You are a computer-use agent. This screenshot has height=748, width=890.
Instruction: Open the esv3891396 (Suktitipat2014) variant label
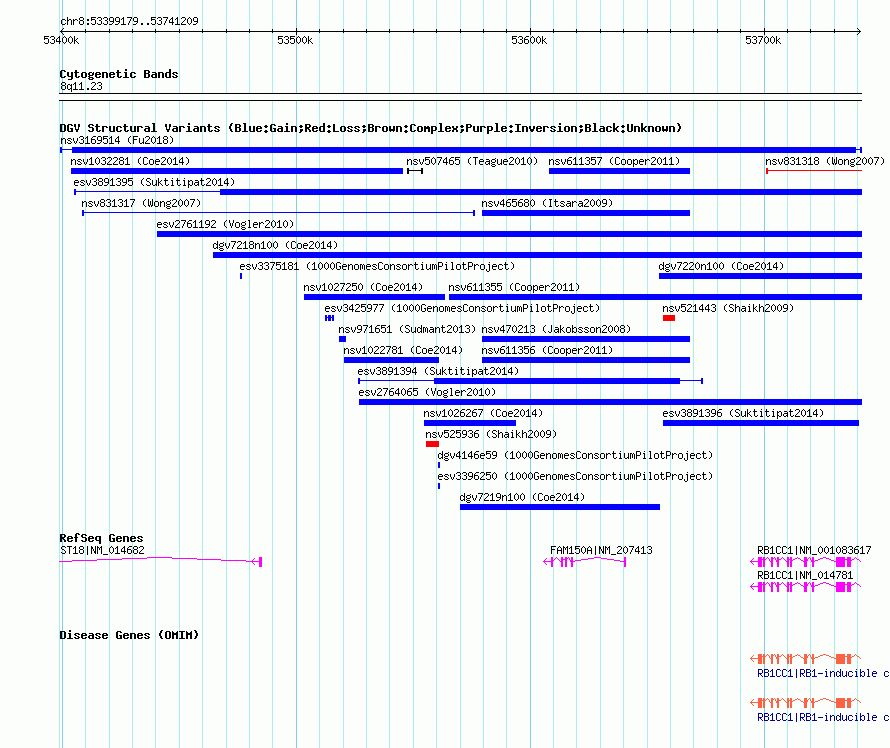tap(743, 413)
